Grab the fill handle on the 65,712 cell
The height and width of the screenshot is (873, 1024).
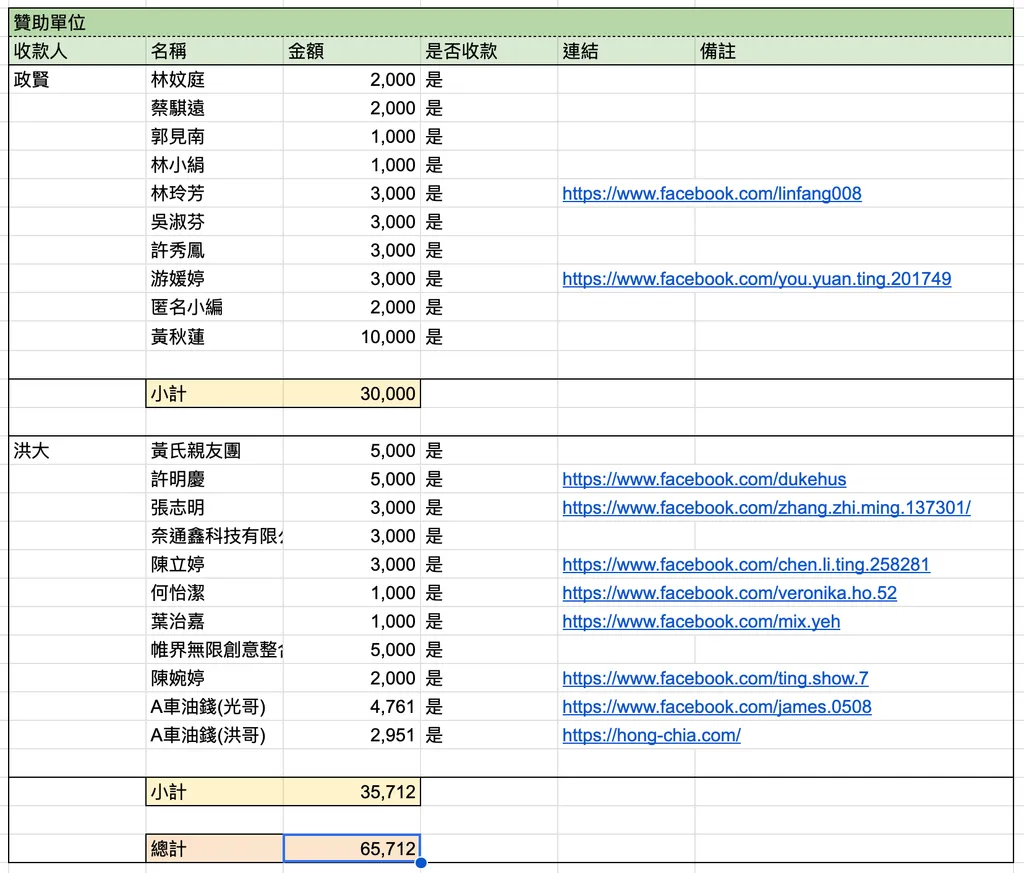point(421,863)
